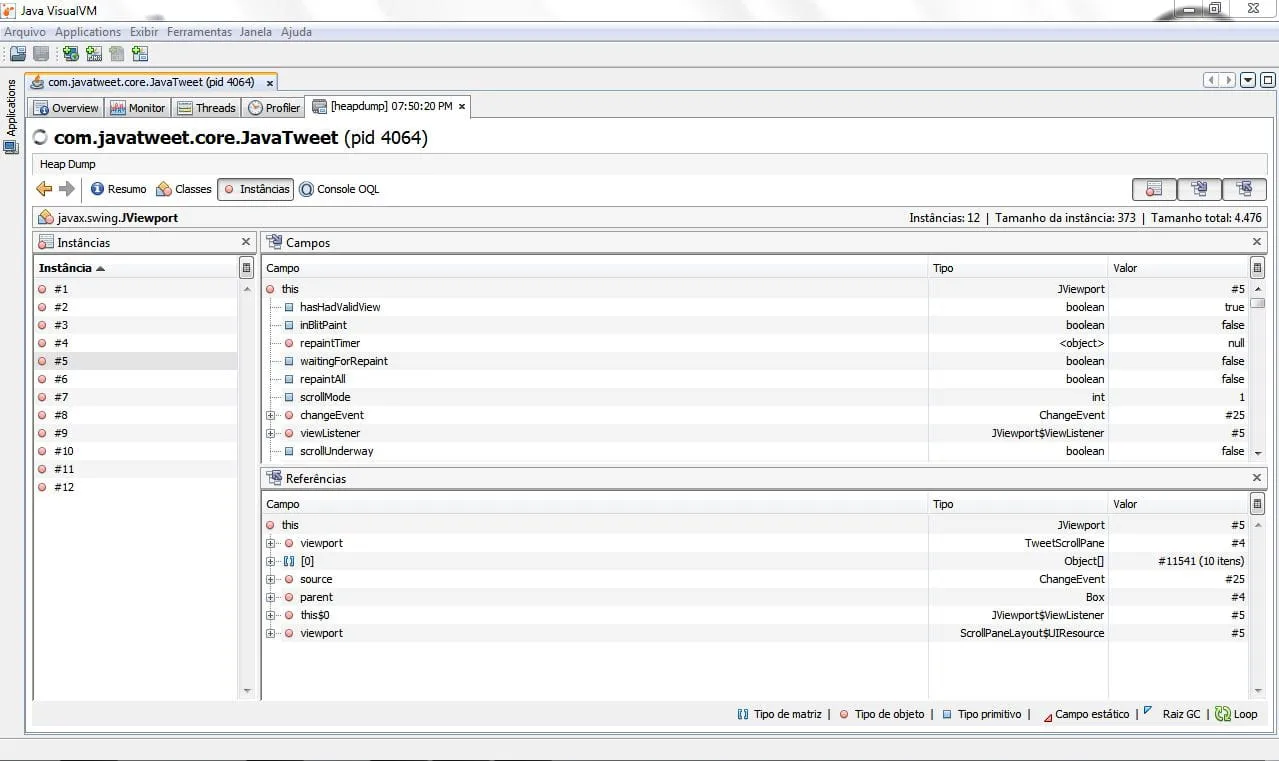Open column chooser in Campos table
1279x761 pixels.
point(1257,268)
